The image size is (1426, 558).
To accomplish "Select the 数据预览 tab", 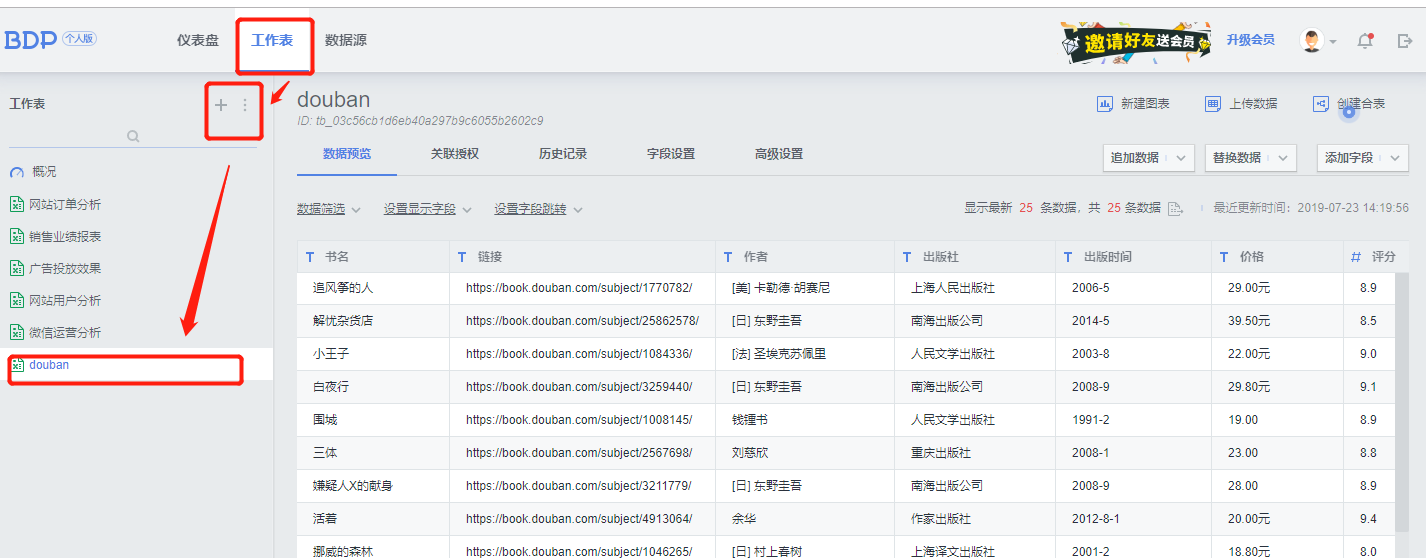I will (x=347, y=154).
